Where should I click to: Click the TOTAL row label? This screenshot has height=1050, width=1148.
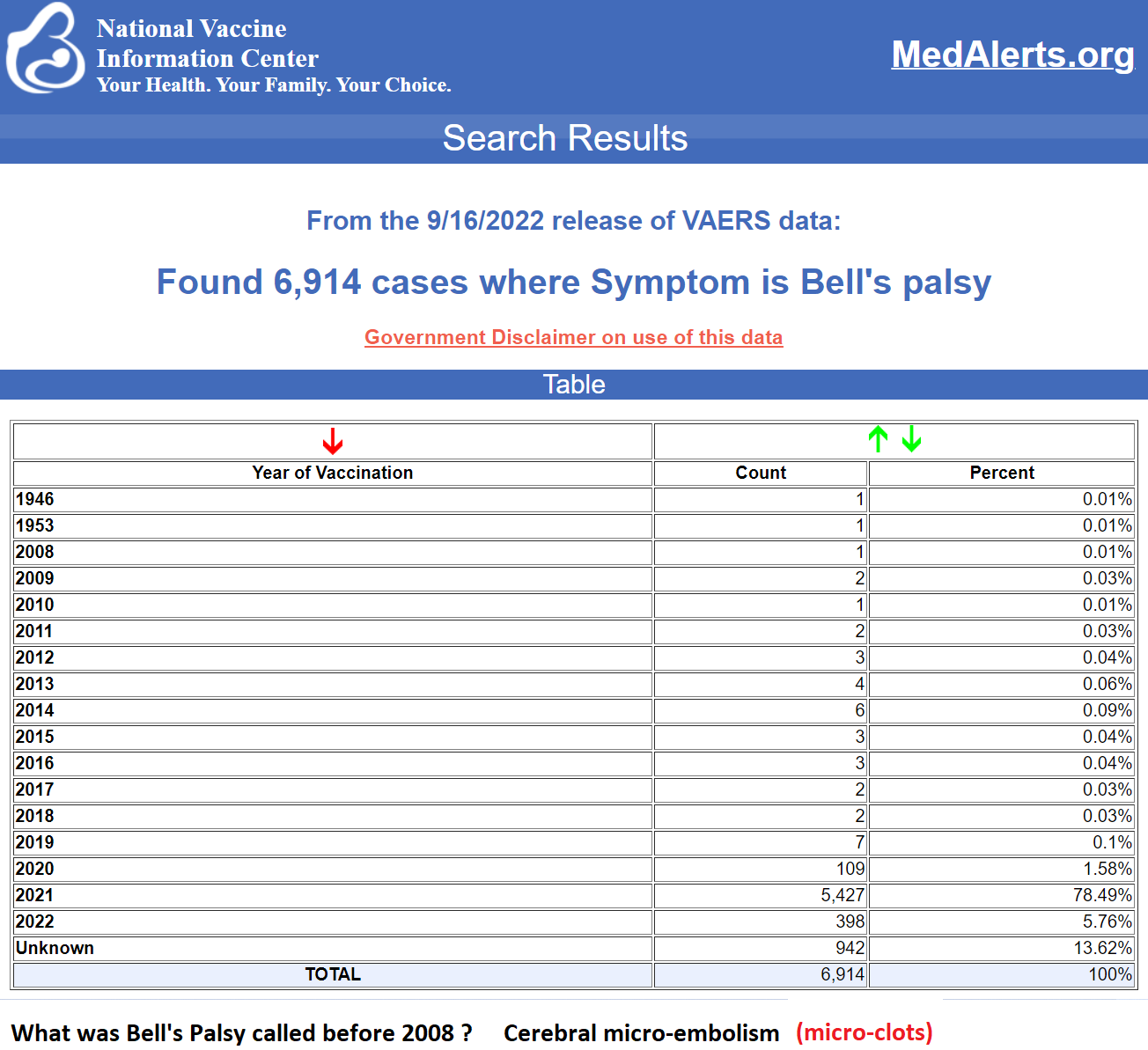coord(333,974)
